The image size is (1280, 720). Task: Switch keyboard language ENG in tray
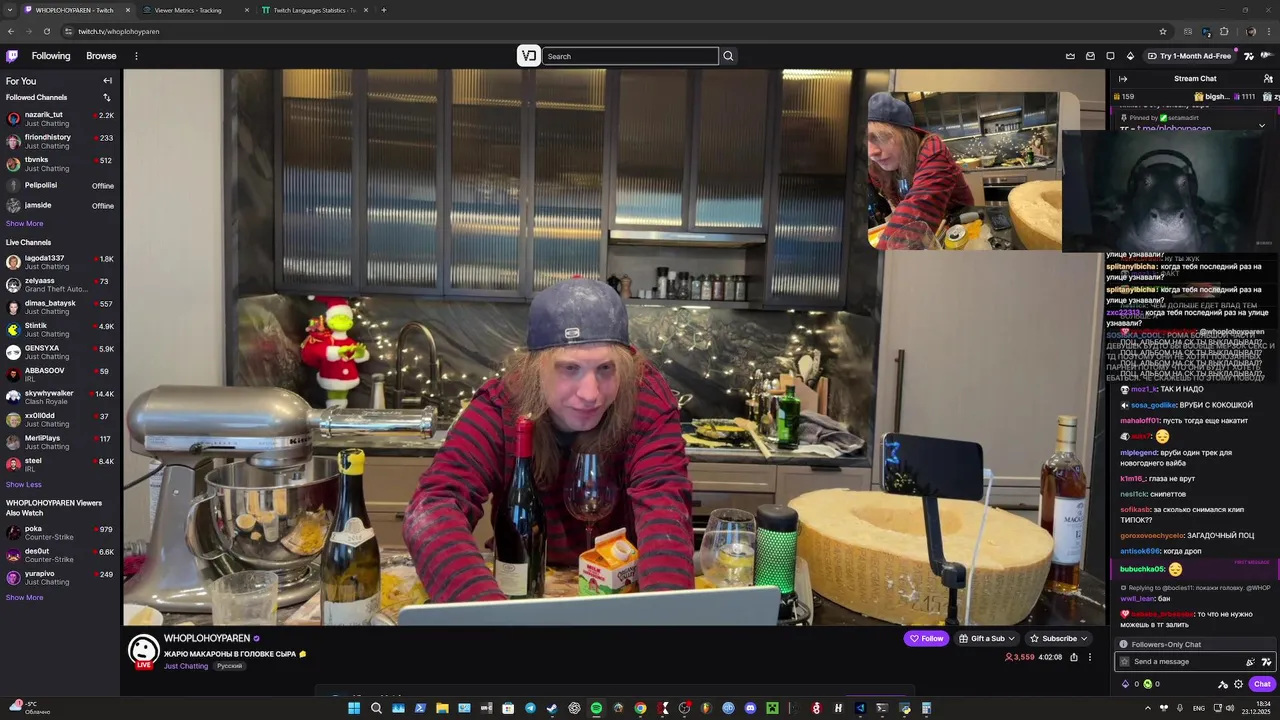1199,708
